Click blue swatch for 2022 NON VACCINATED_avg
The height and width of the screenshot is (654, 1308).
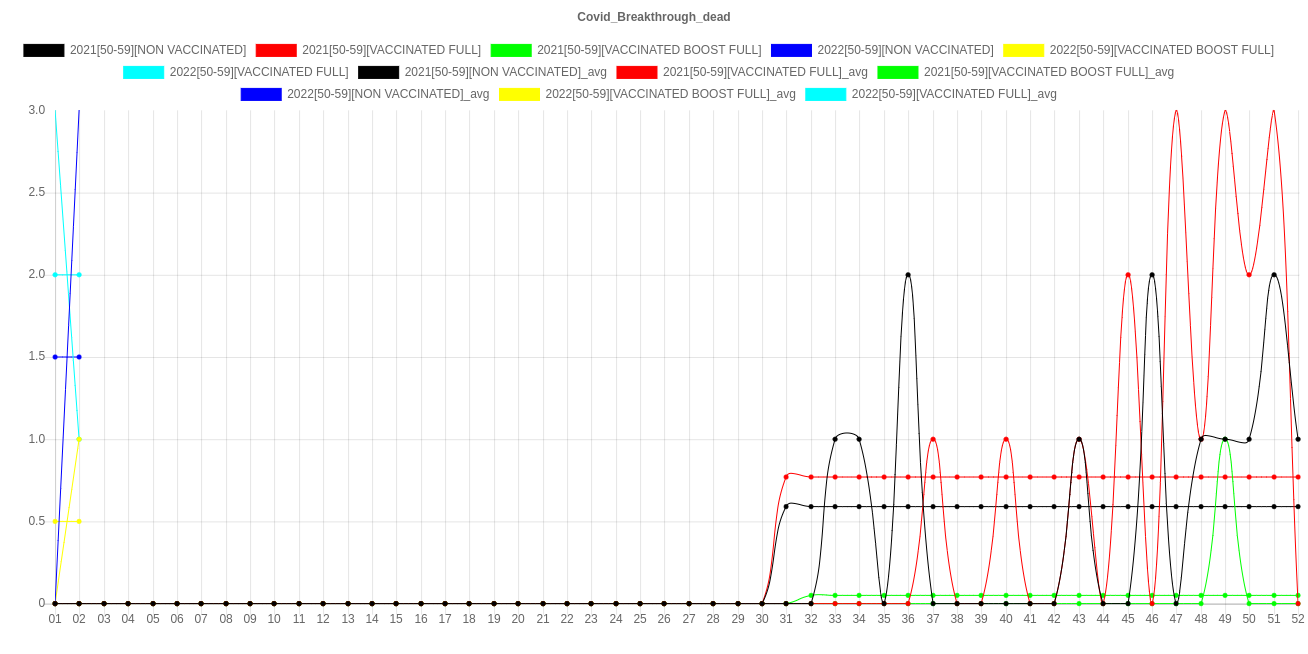coord(260,94)
